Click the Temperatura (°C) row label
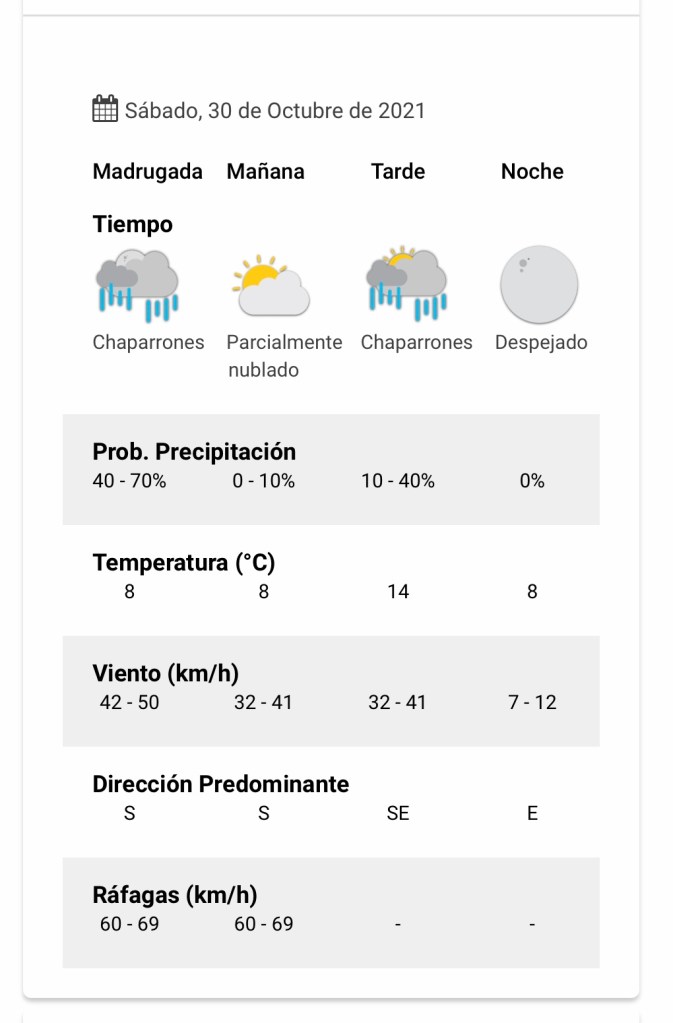 pyautogui.click(x=183, y=563)
